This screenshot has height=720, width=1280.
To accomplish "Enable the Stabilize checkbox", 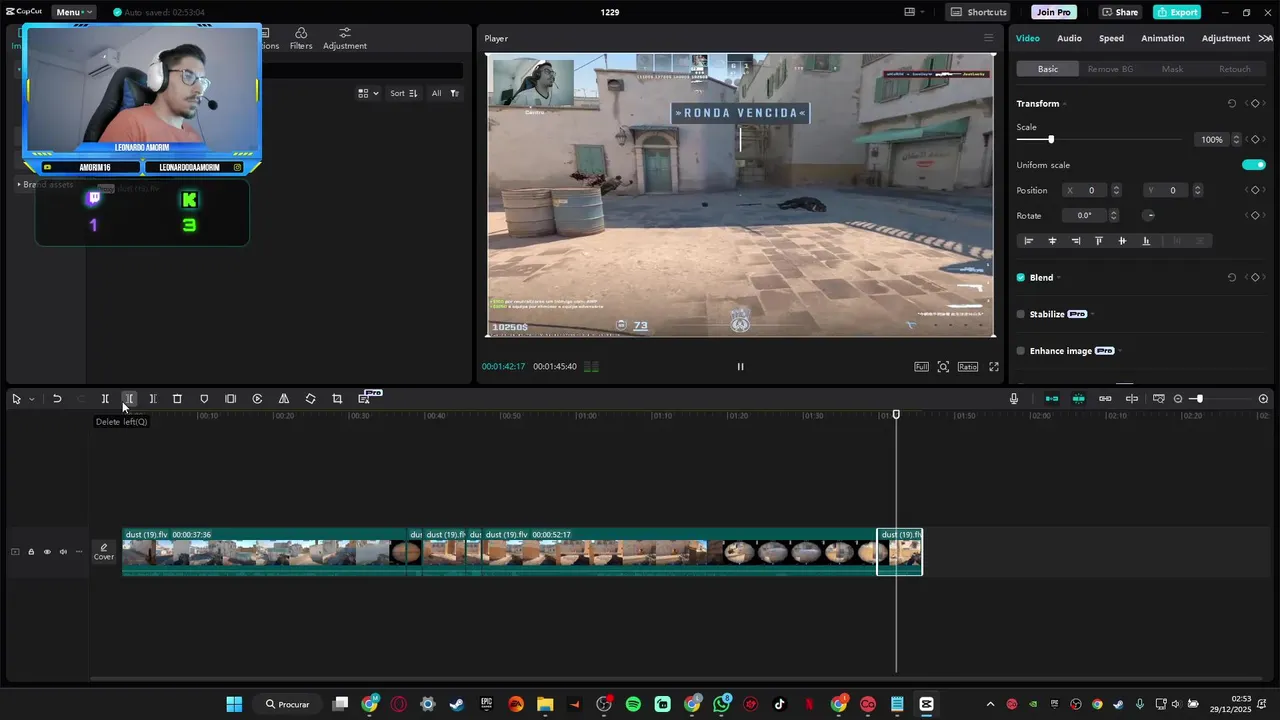I will [1021, 314].
